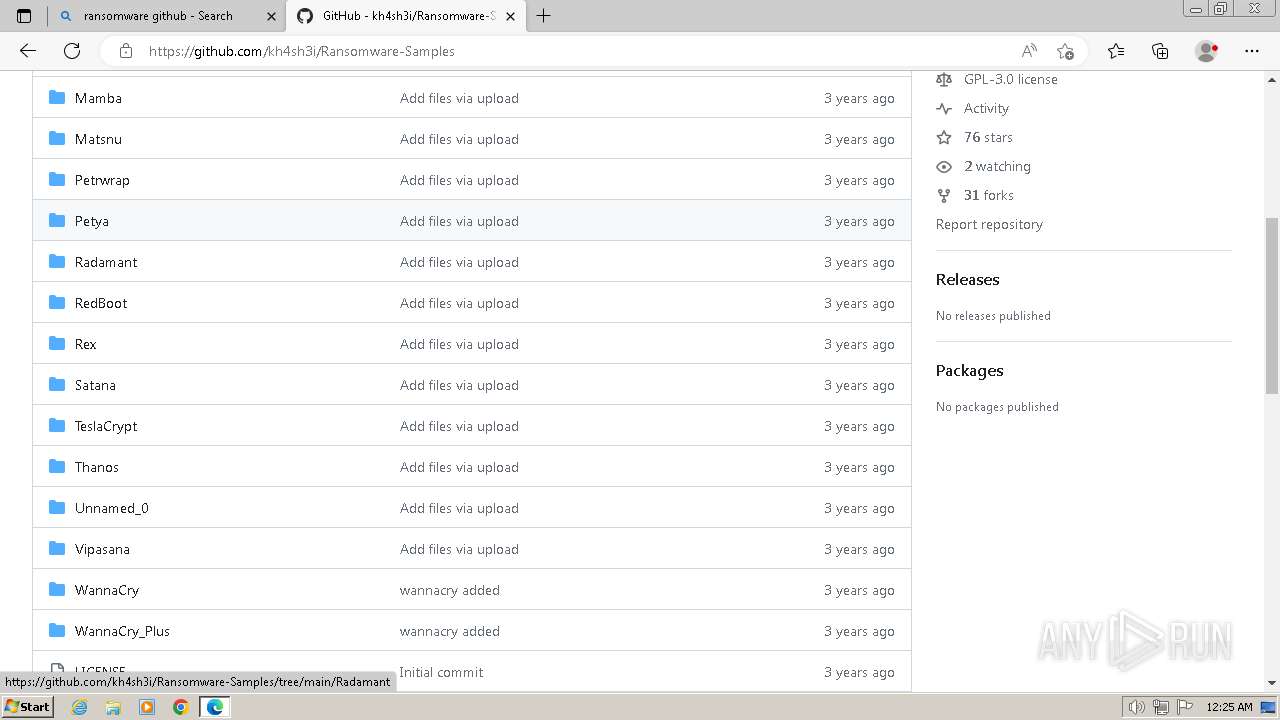Click the Activity pulse icon
Image resolution: width=1280 pixels, height=720 pixels.
click(944, 108)
